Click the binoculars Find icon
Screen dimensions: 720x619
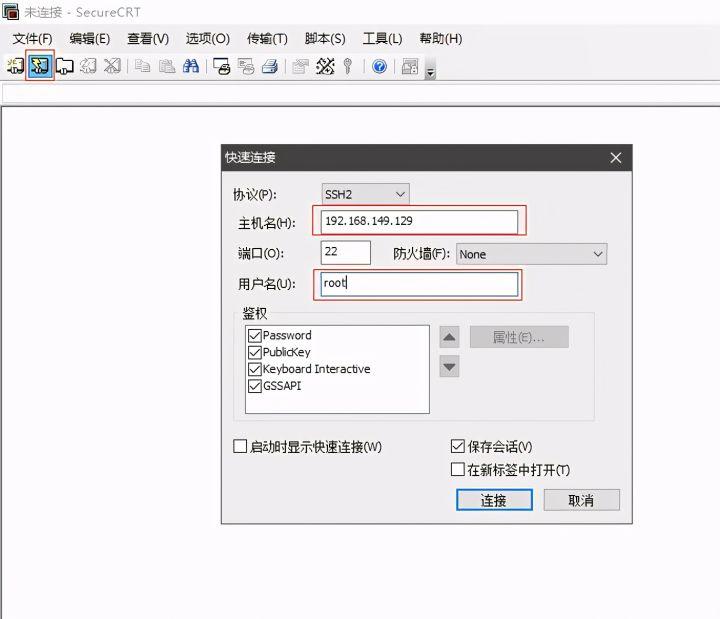tap(190, 66)
